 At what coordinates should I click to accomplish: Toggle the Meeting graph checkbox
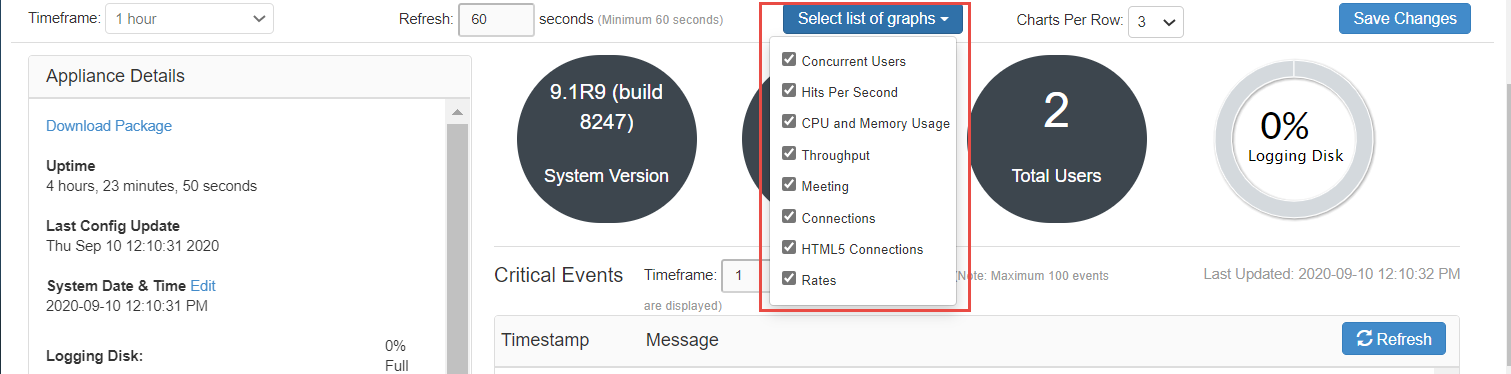click(x=789, y=185)
